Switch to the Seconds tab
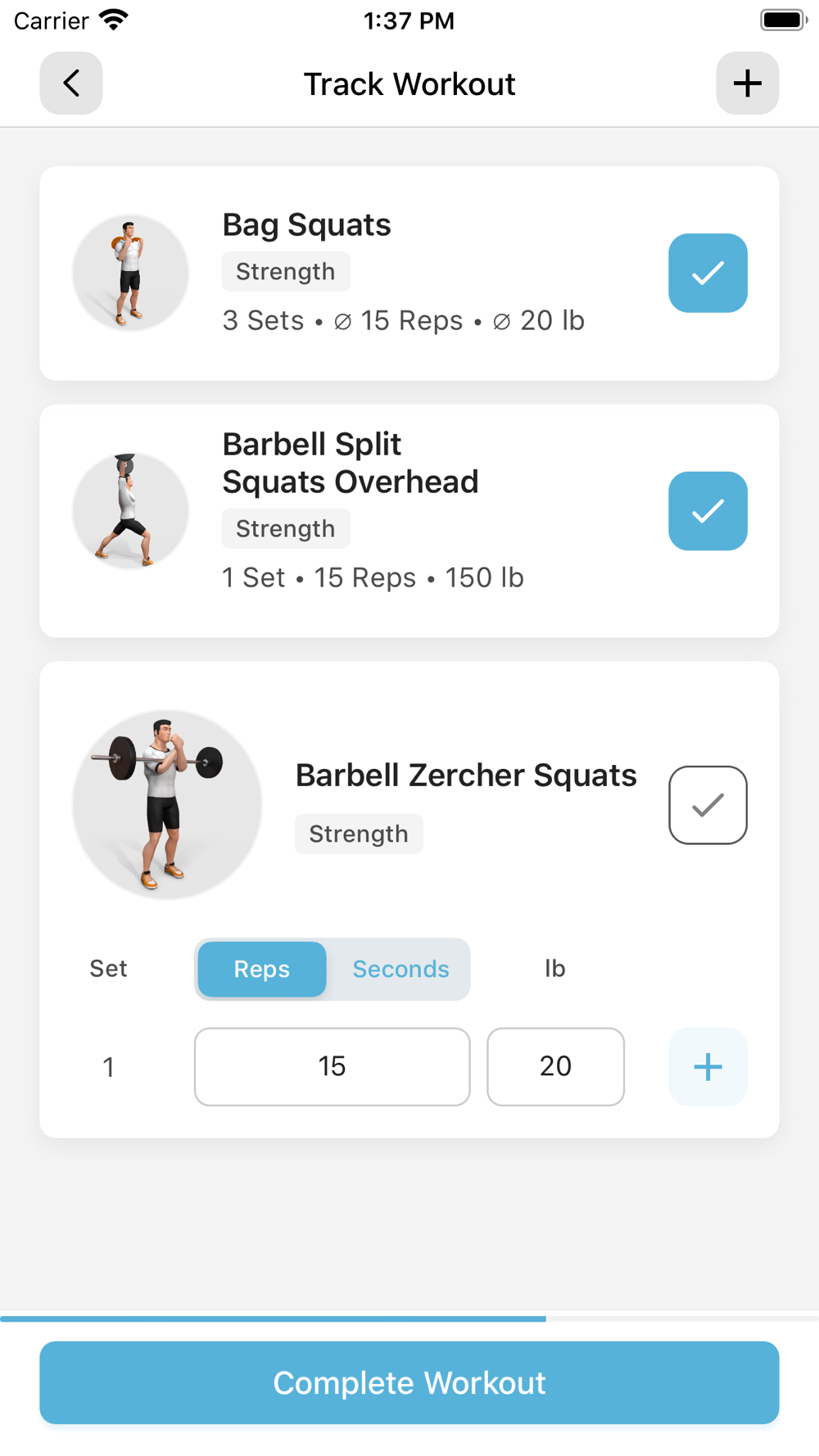Viewport: 819px width, 1456px height. (x=400, y=969)
